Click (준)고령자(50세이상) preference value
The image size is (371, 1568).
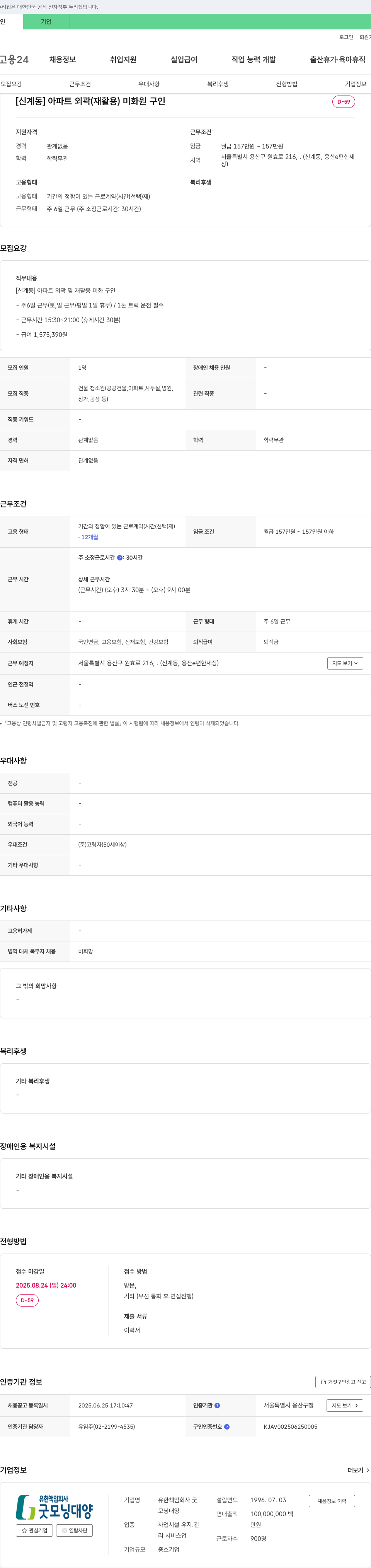[102, 844]
